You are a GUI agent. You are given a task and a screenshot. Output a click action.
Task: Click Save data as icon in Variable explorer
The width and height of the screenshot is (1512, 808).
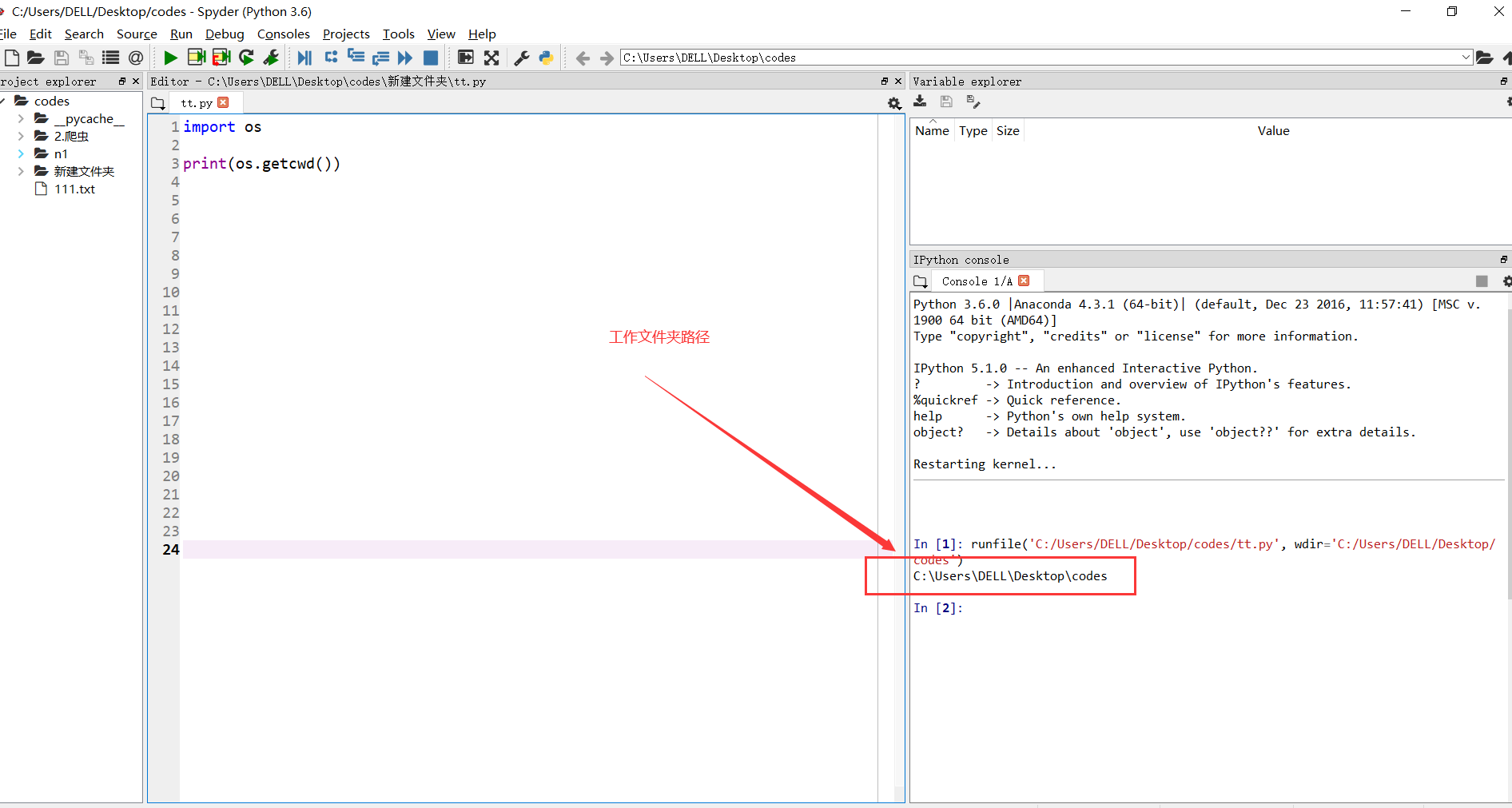pyautogui.click(x=973, y=101)
